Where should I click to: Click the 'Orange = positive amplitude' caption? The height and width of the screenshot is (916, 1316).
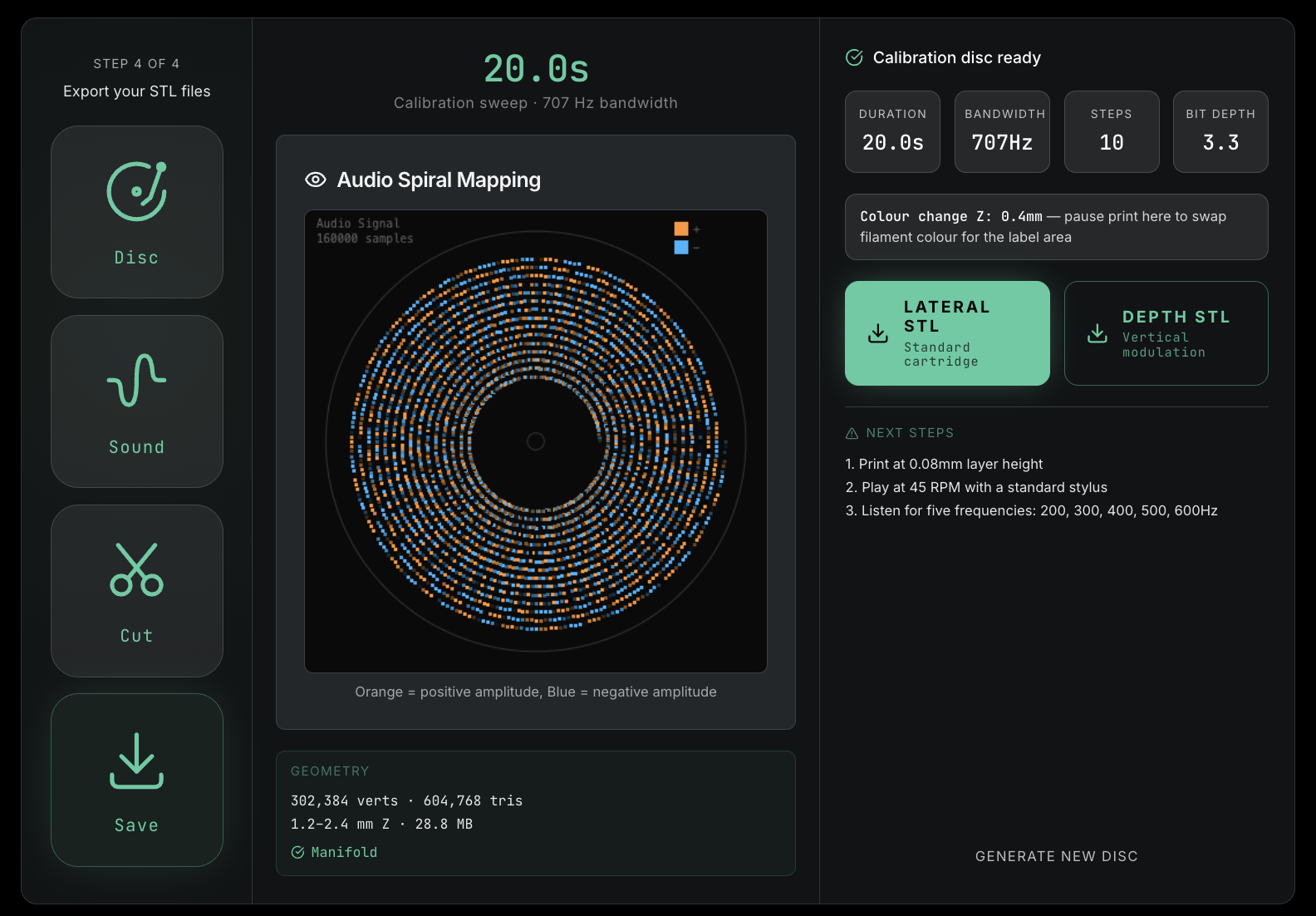pyautogui.click(x=536, y=692)
